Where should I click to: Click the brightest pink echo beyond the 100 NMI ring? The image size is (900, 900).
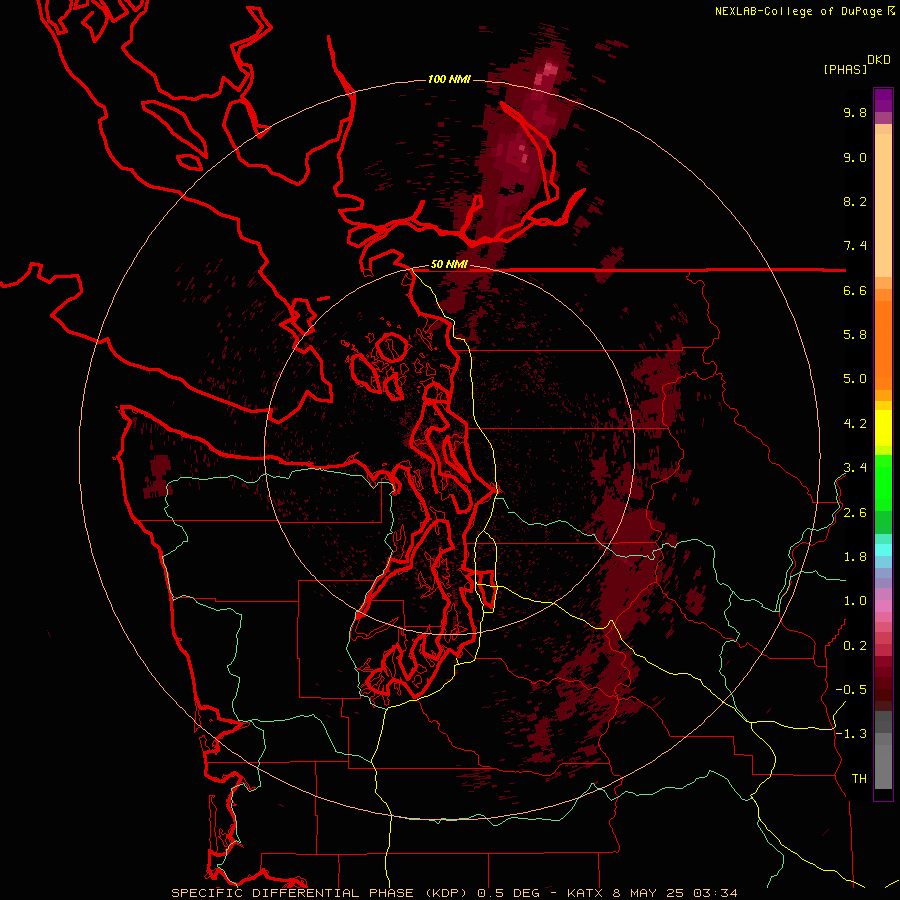[549, 70]
